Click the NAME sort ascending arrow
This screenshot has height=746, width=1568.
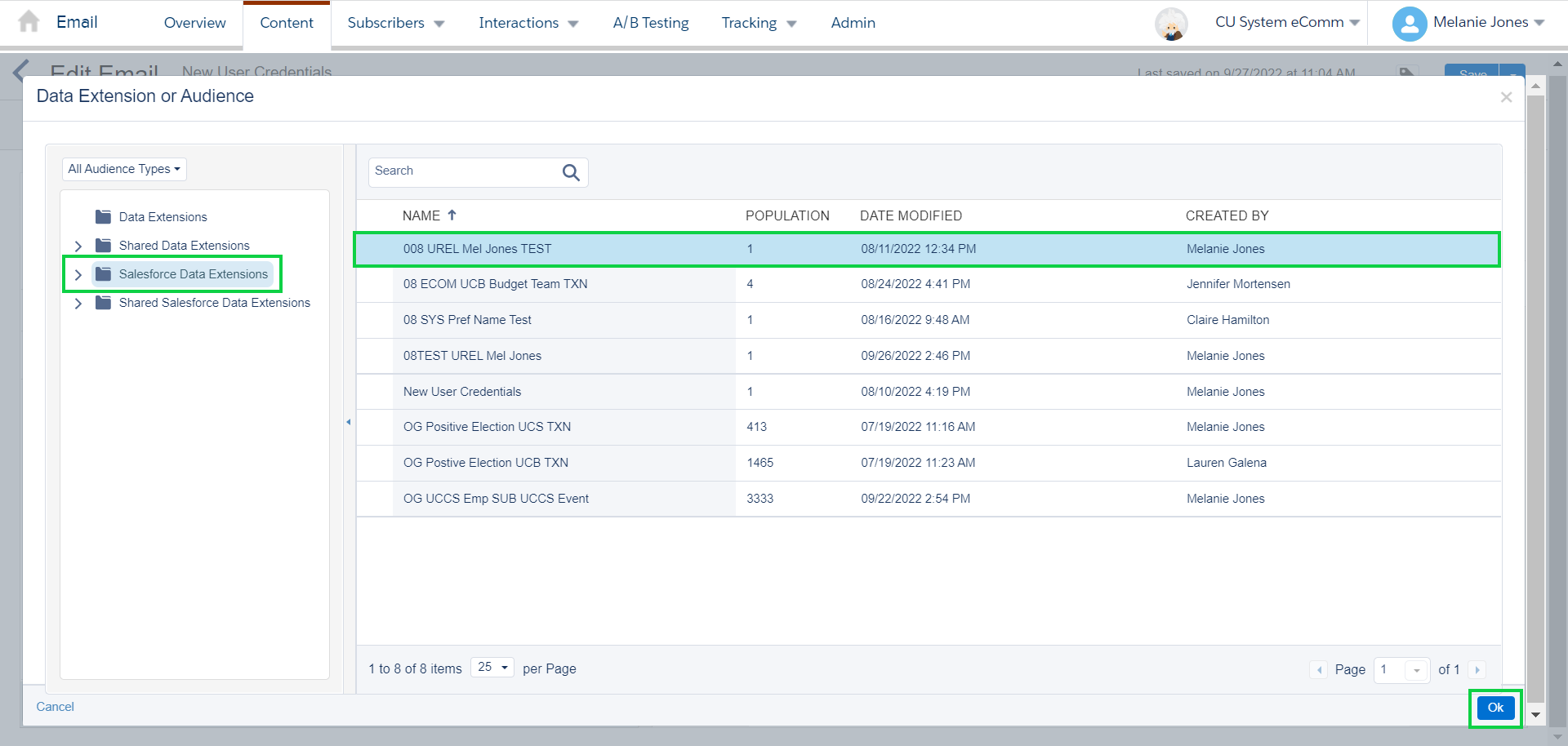[452, 215]
